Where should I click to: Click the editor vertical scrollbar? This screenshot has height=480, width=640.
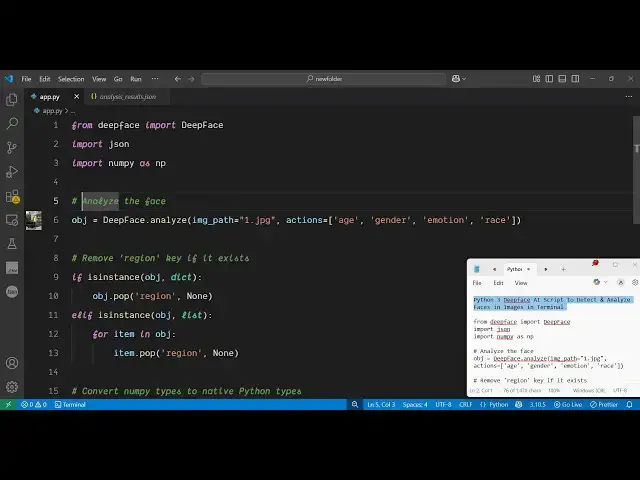(636, 170)
